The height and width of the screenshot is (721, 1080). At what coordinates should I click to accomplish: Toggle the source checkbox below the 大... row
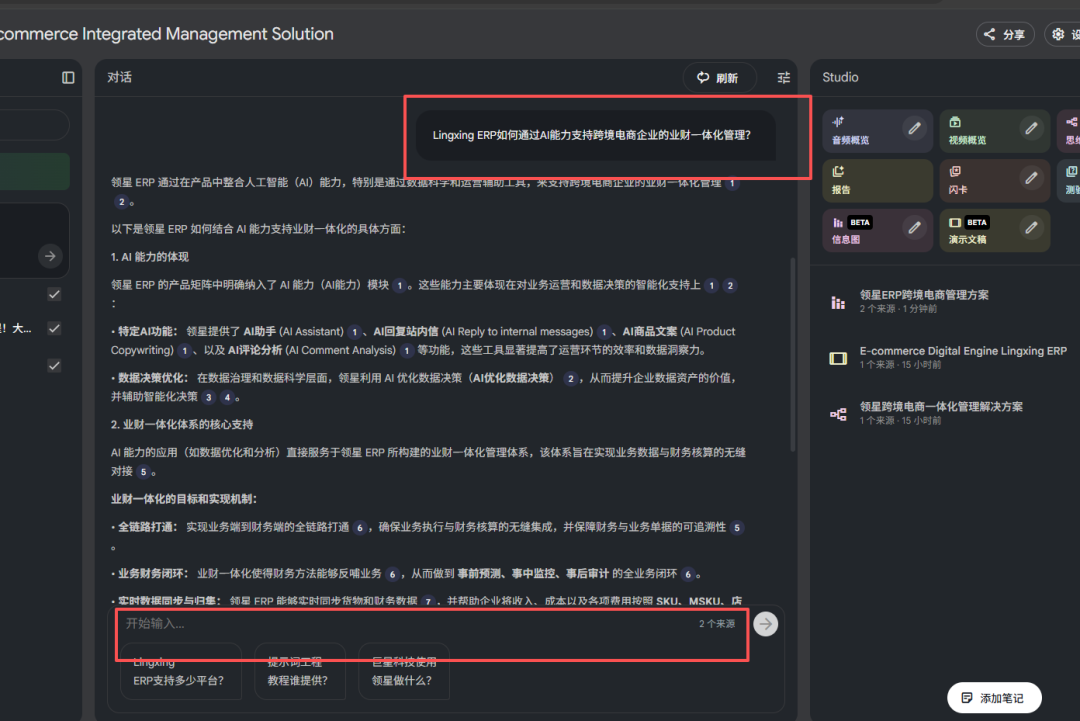pyautogui.click(x=54, y=366)
